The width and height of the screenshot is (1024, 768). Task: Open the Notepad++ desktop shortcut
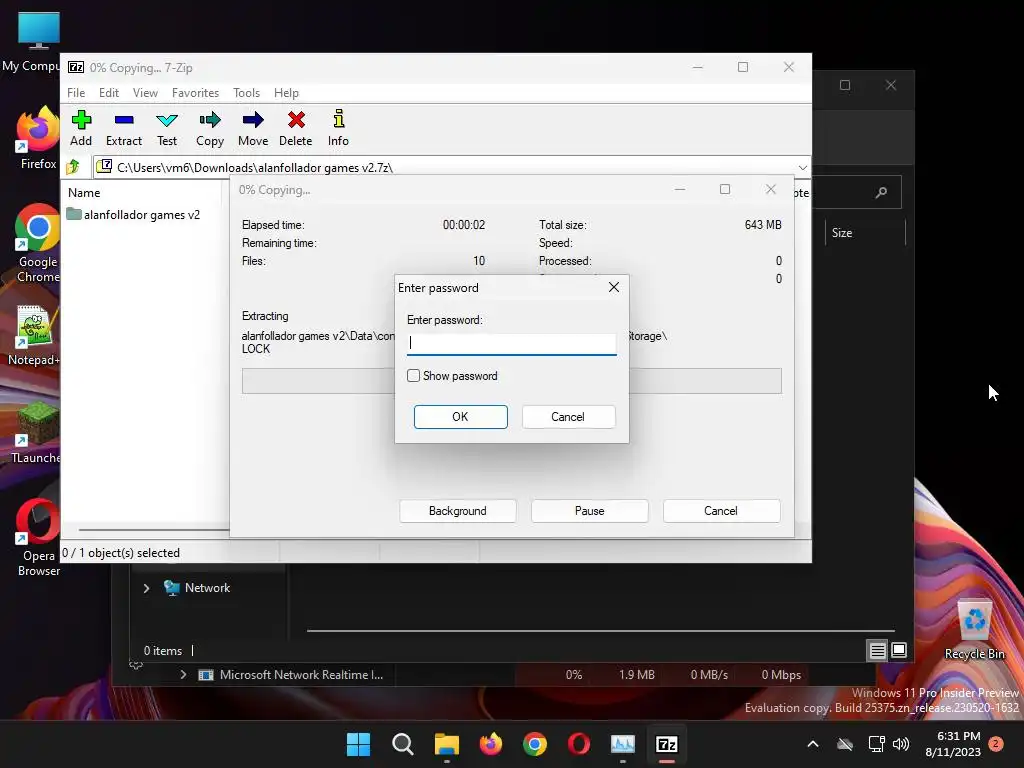34,336
